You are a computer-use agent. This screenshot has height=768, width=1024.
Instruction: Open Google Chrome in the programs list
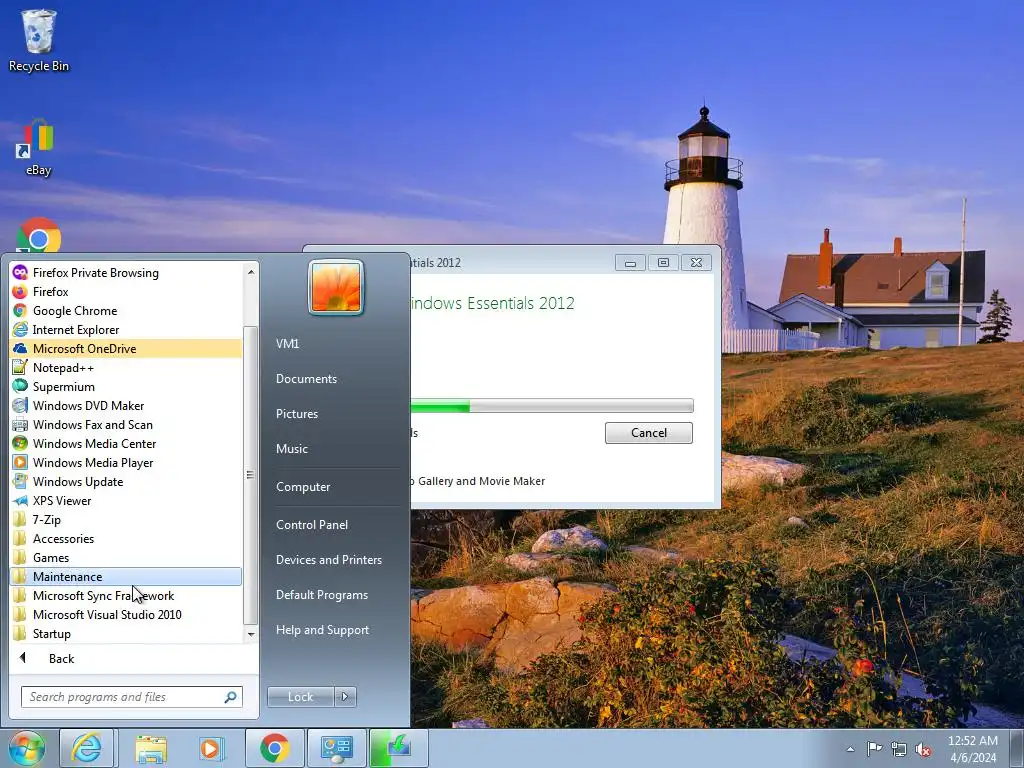(x=126, y=311)
